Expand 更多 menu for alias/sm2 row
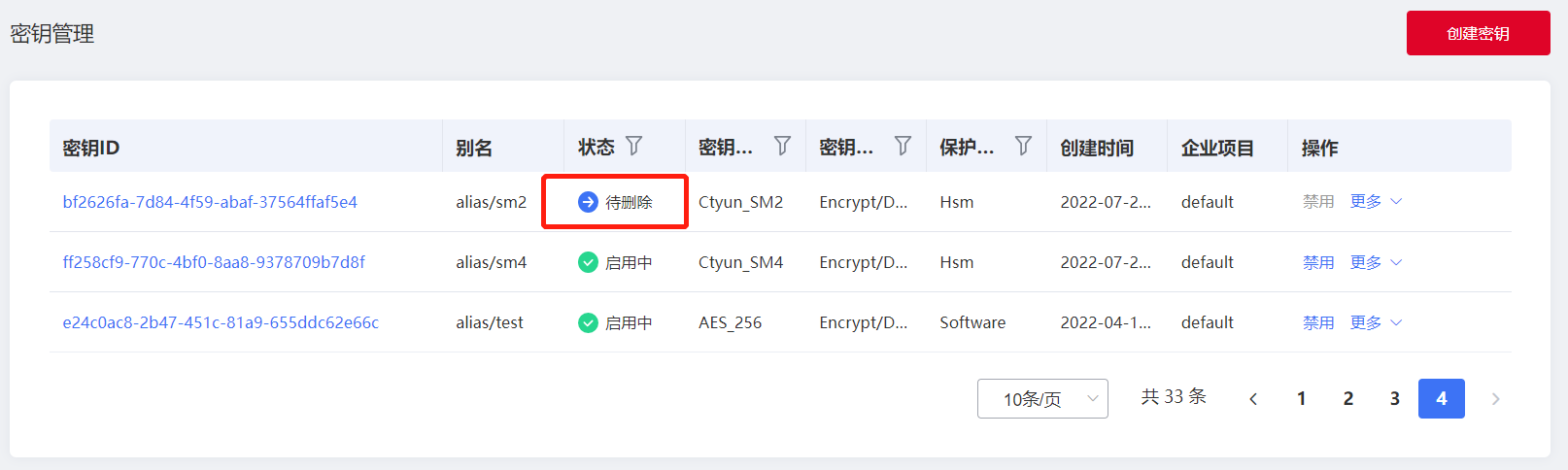This screenshot has width=1568, height=470. pyautogui.click(x=1376, y=202)
